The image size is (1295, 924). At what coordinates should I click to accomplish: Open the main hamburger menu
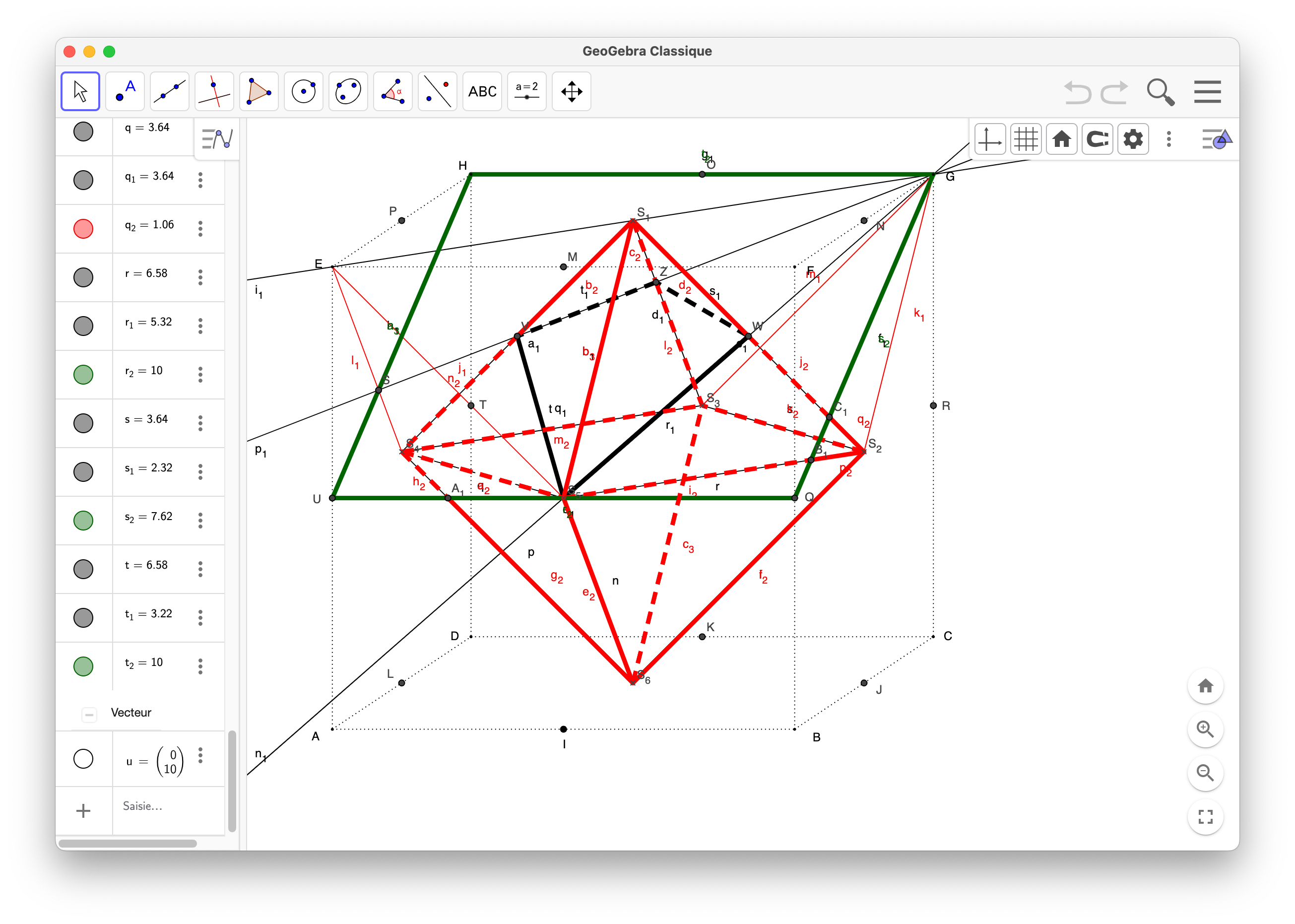1207,92
